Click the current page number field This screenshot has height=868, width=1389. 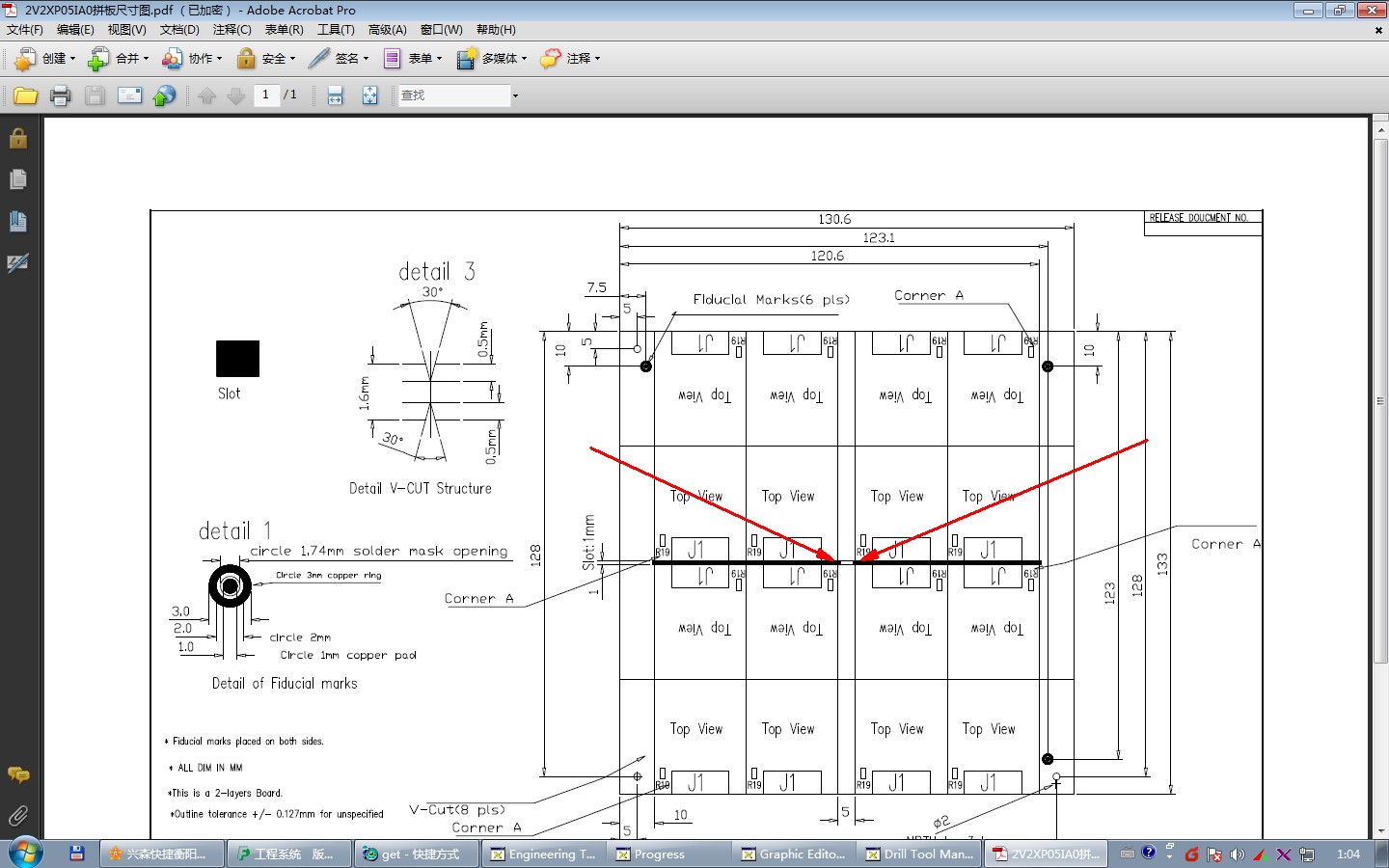266,95
